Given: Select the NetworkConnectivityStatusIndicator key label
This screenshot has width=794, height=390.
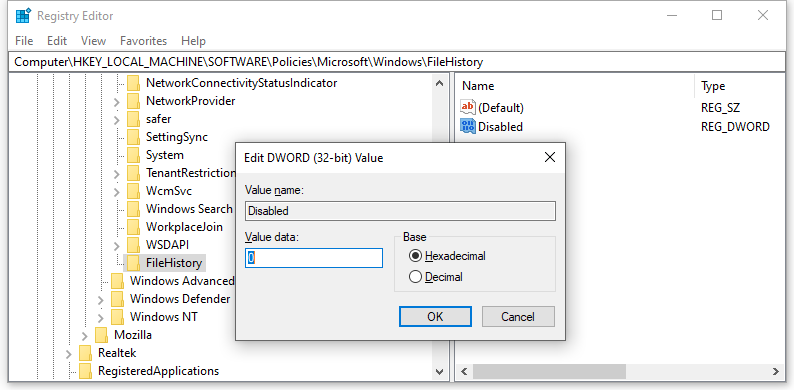Looking at the screenshot, I should click(242, 83).
